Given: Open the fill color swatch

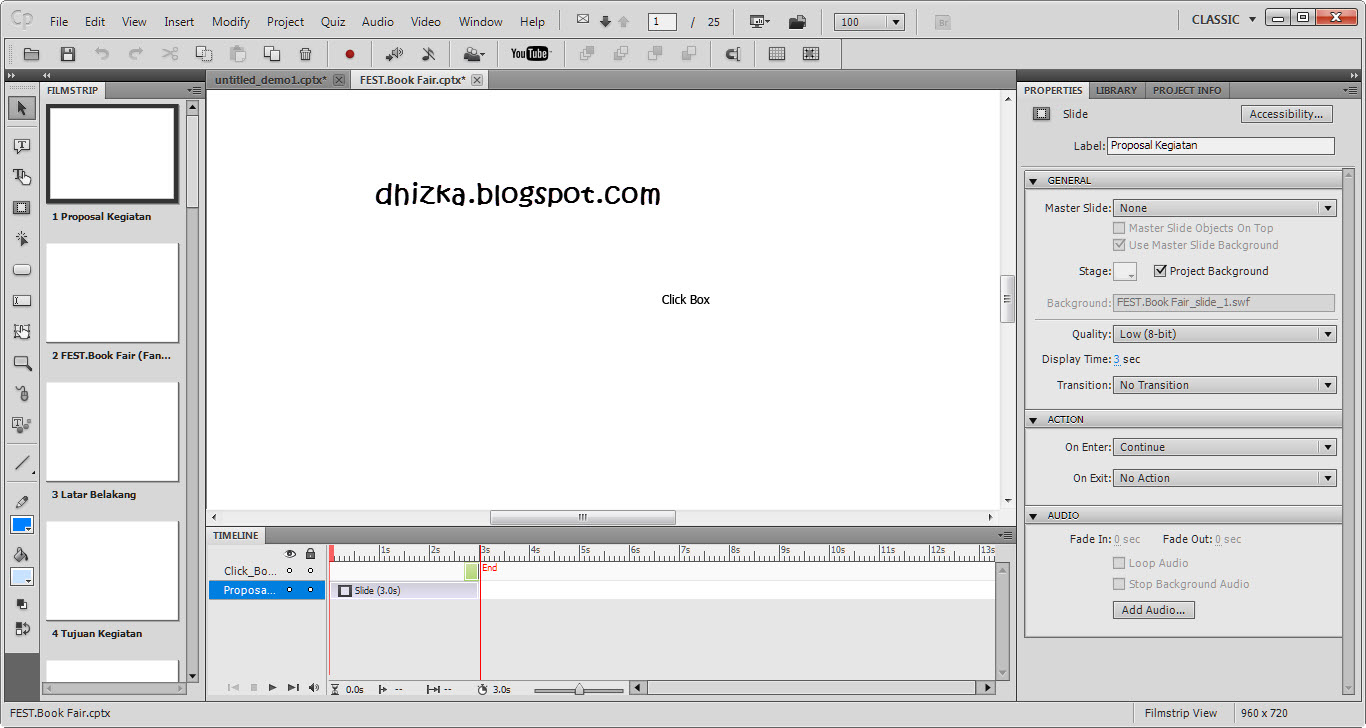Looking at the screenshot, I should (x=22, y=577).
